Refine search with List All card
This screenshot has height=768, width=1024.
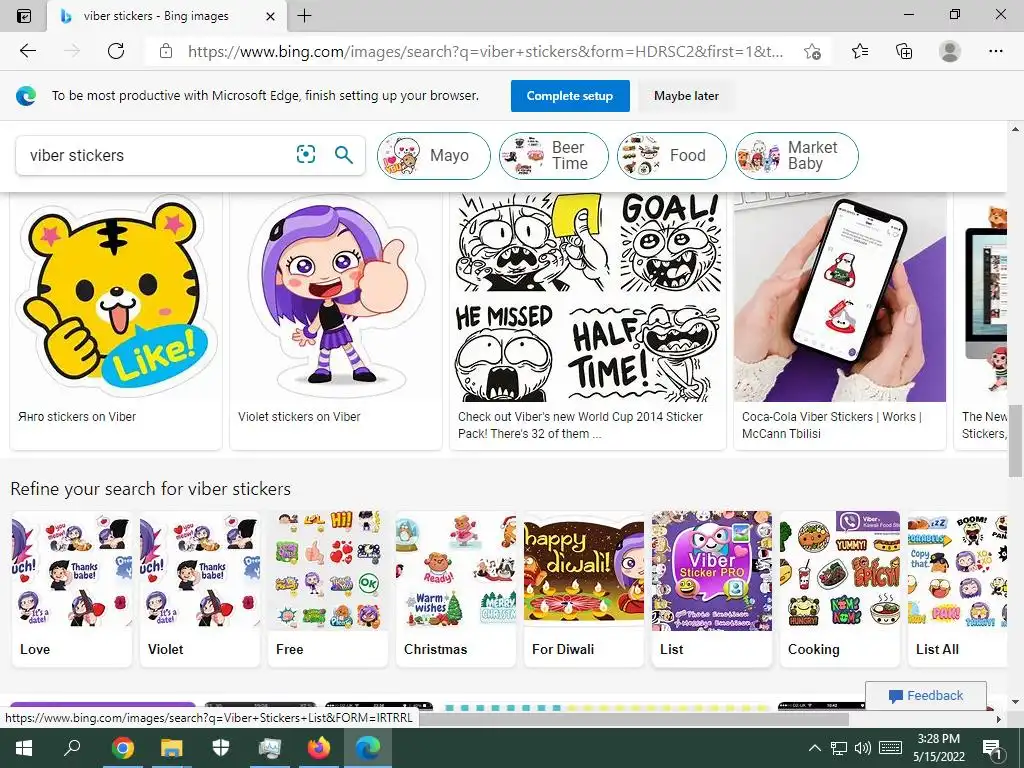click(x=957, y=588)
